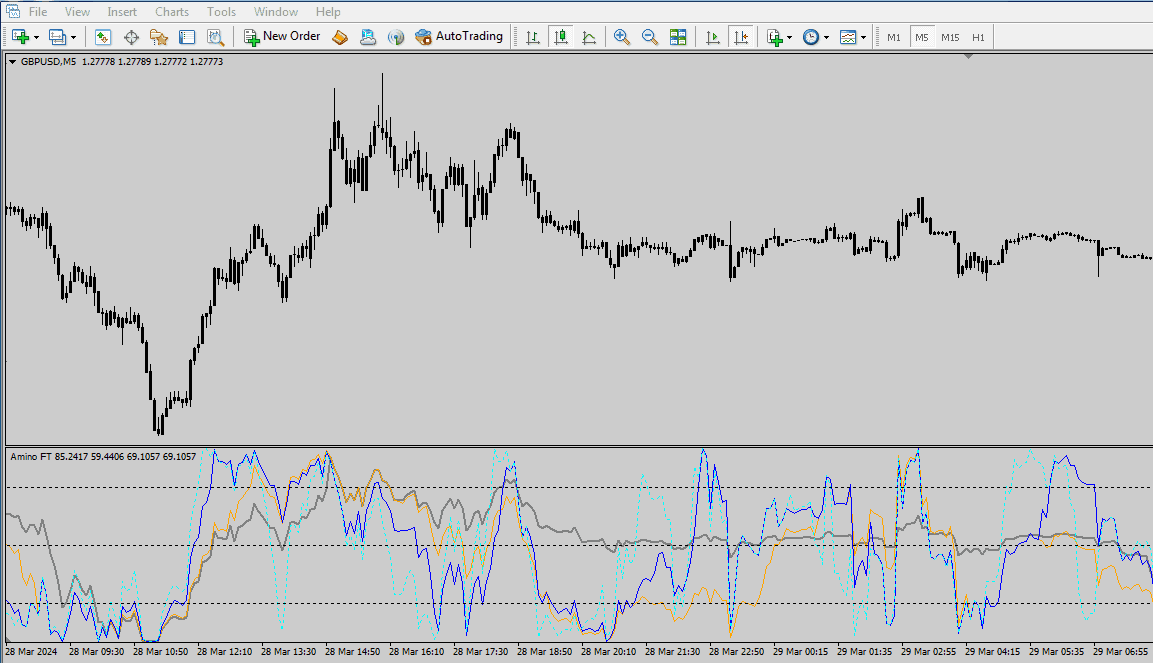Open the Market Watch panel
The image size is (1153, 663).
pos(102,37)
